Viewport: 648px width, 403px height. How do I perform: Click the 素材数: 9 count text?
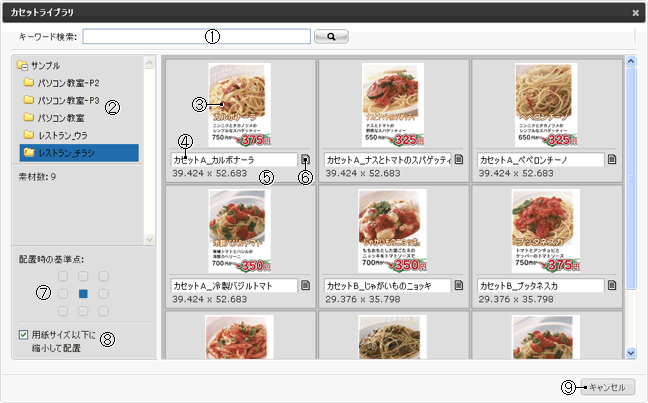[37, 177]
